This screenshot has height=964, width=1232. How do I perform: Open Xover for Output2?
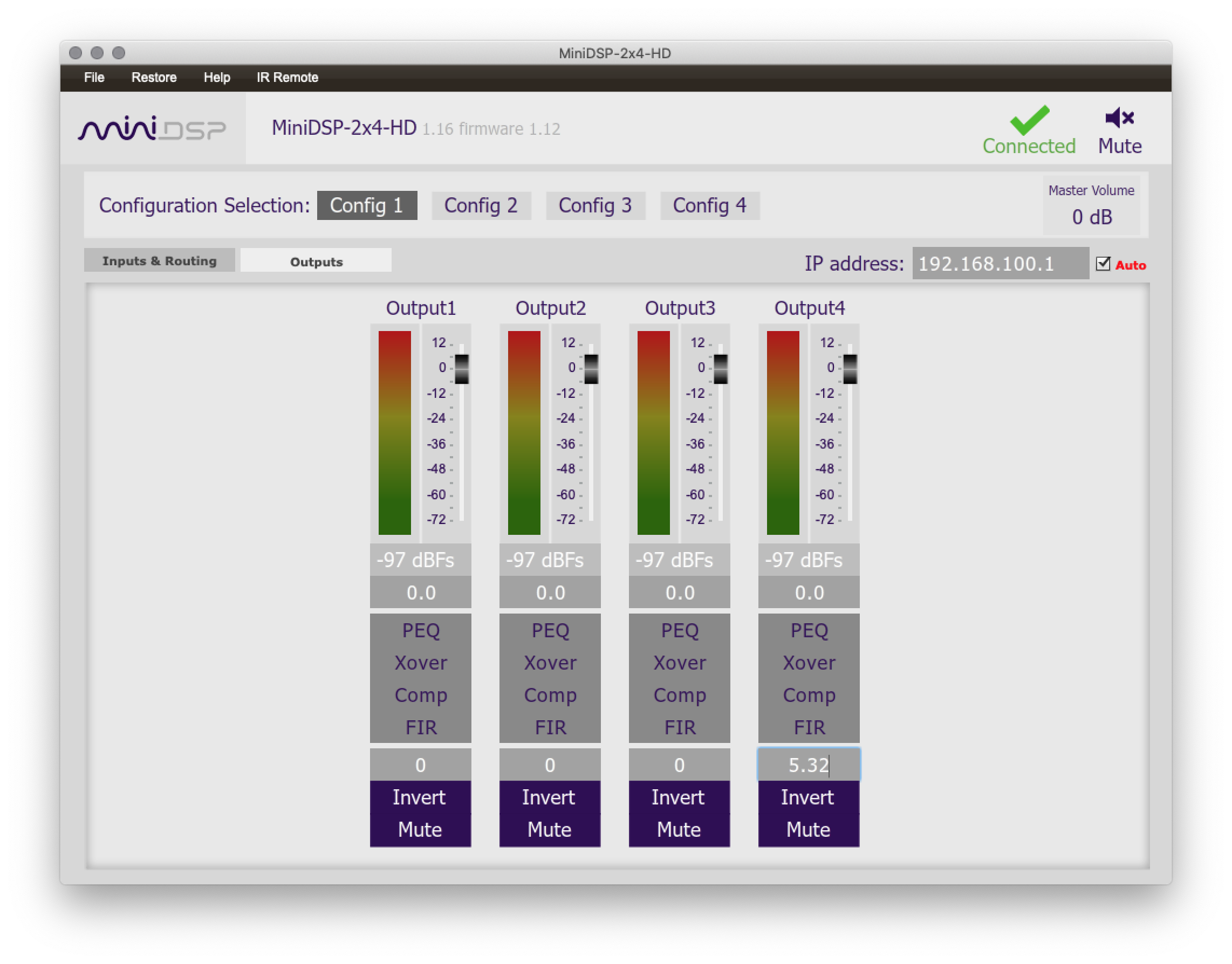[x=550, y=663]
